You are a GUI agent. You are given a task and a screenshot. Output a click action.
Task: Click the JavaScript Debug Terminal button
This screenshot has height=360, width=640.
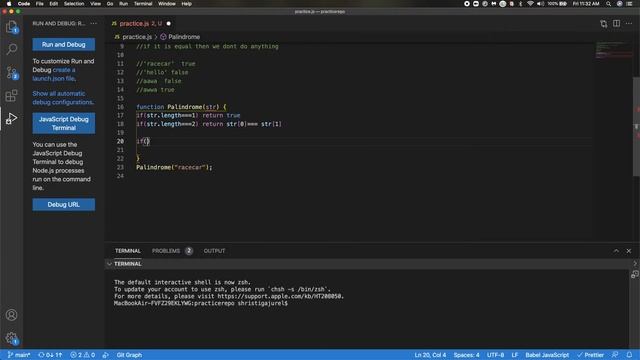tap(64, 123)
